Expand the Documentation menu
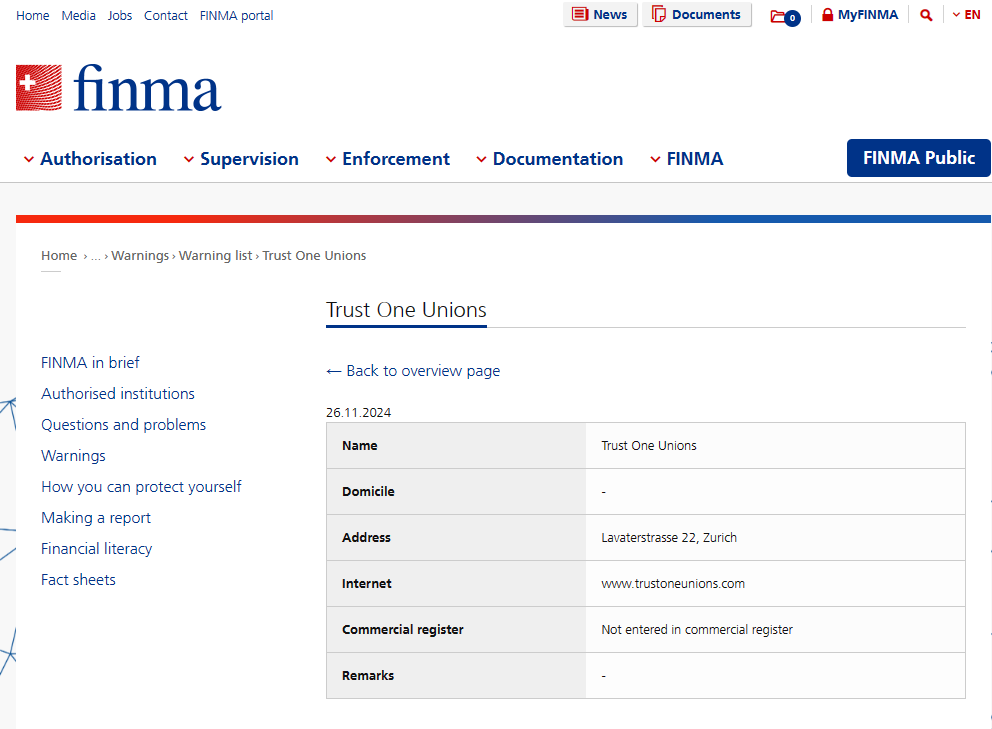 550,159
